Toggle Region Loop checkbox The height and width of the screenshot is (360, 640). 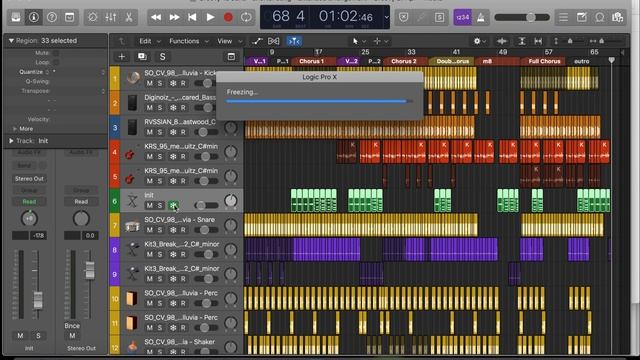(56, 62)
